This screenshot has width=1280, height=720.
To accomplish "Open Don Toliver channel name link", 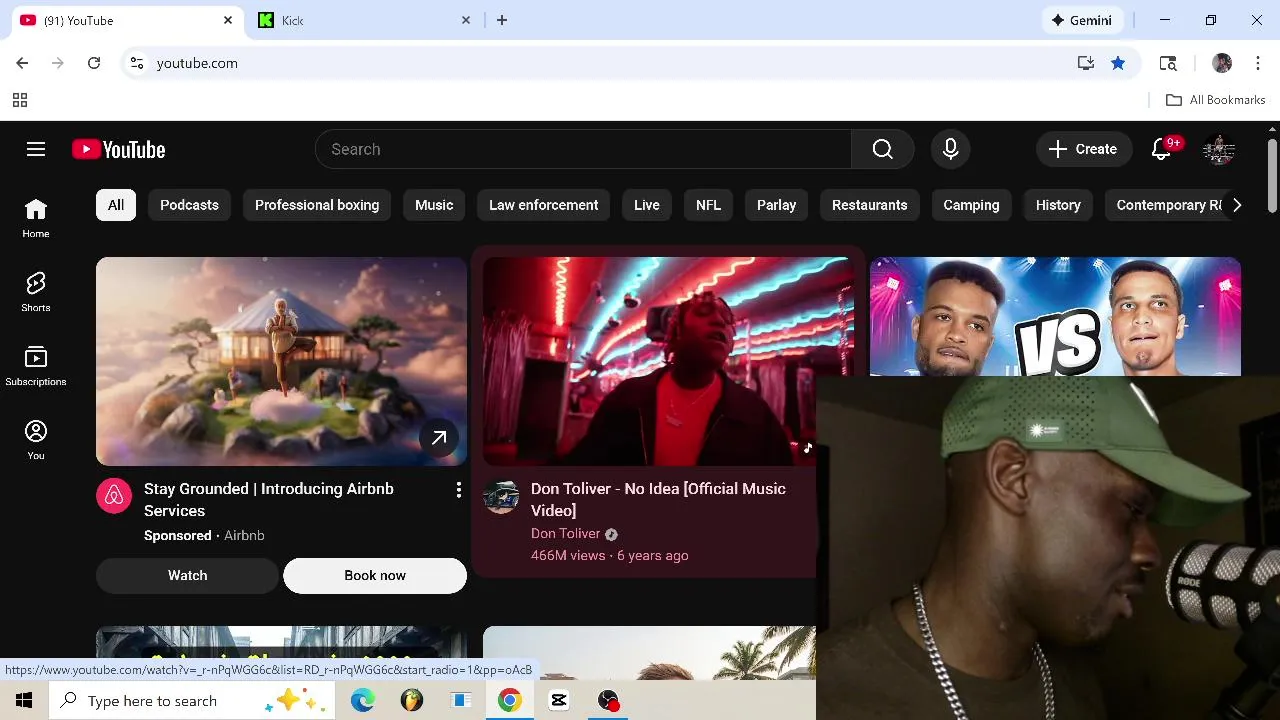I will click(565, 534).
